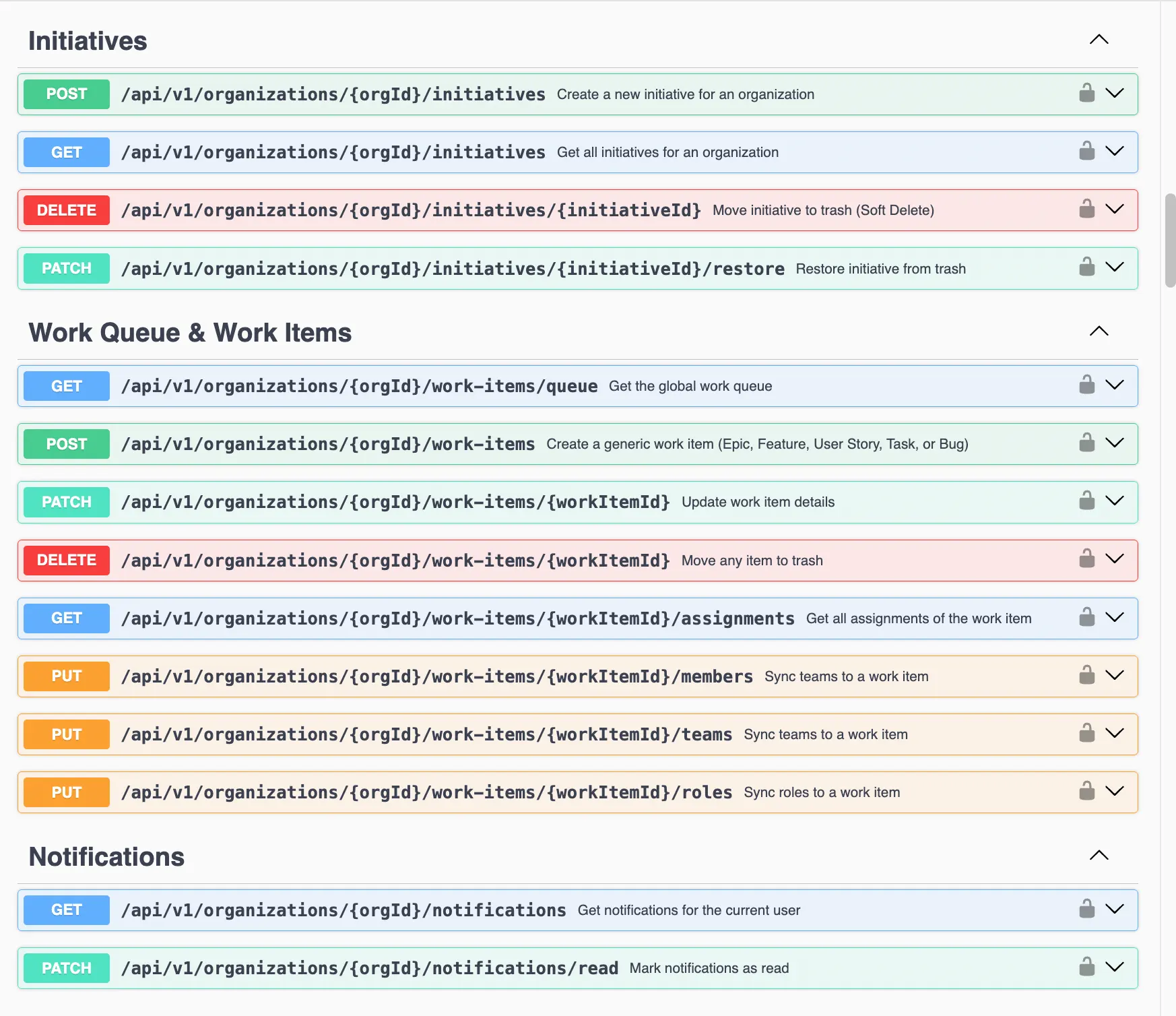Click the lock on PATCH mark notifications read
Viewport: 1176px width, 1016px height.
pyautogui.click(x=1086, y=967)
